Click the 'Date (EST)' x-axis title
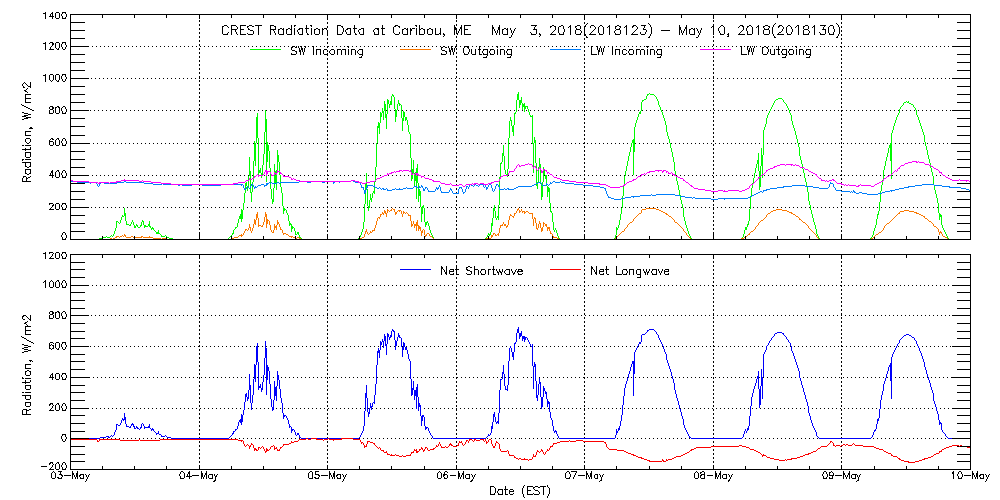Viewport: 1000px width, 500px height. pyautogui.click(x=521, y=491)
